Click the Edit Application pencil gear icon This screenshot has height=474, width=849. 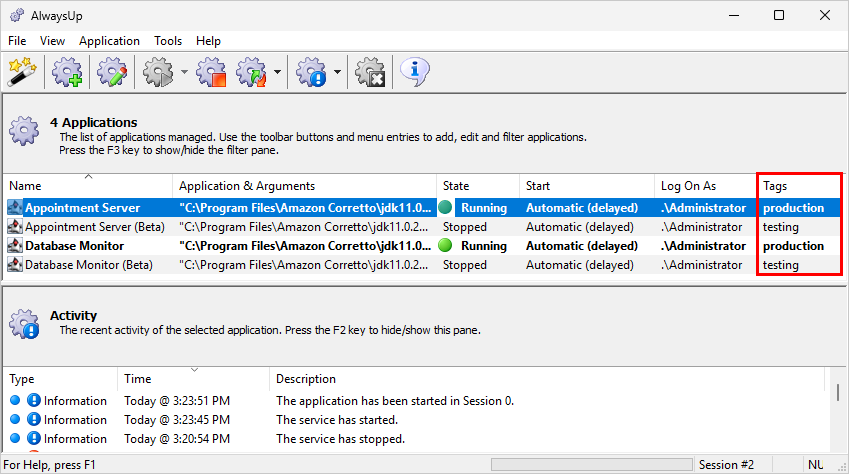pos(112,72)
